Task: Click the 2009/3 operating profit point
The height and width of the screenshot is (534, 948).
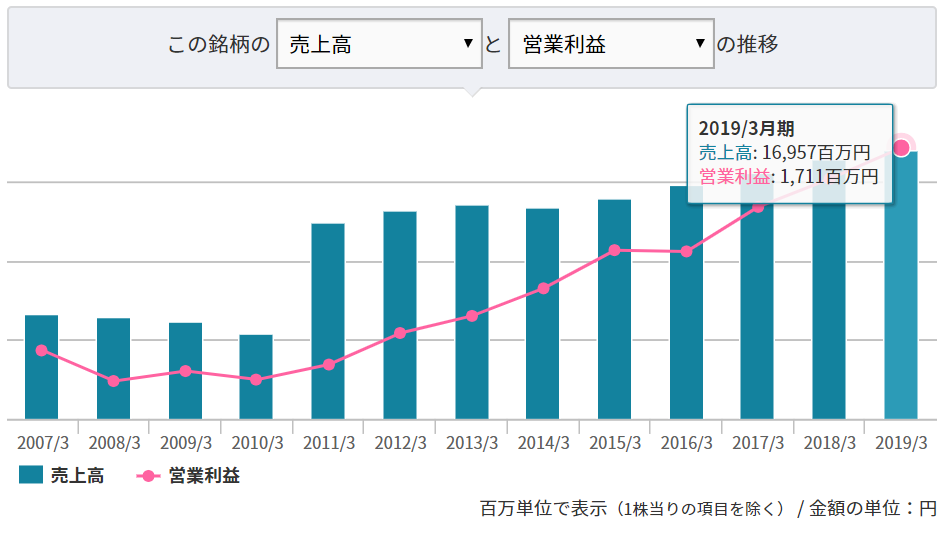Action: 185,371
